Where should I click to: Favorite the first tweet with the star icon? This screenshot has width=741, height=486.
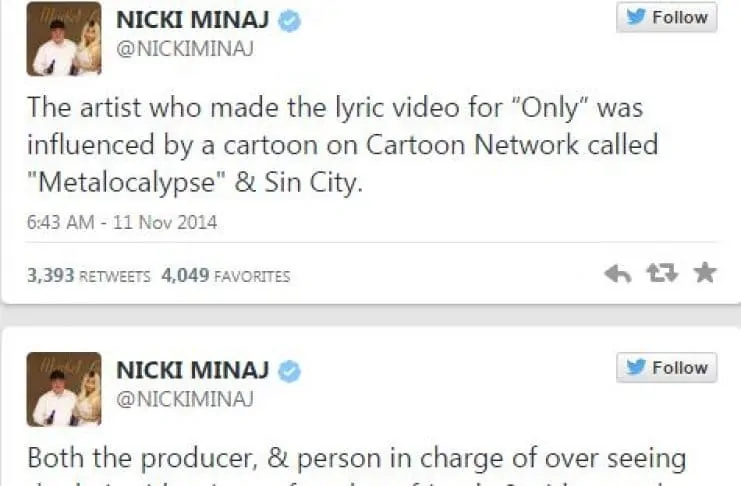coord(704,273)
